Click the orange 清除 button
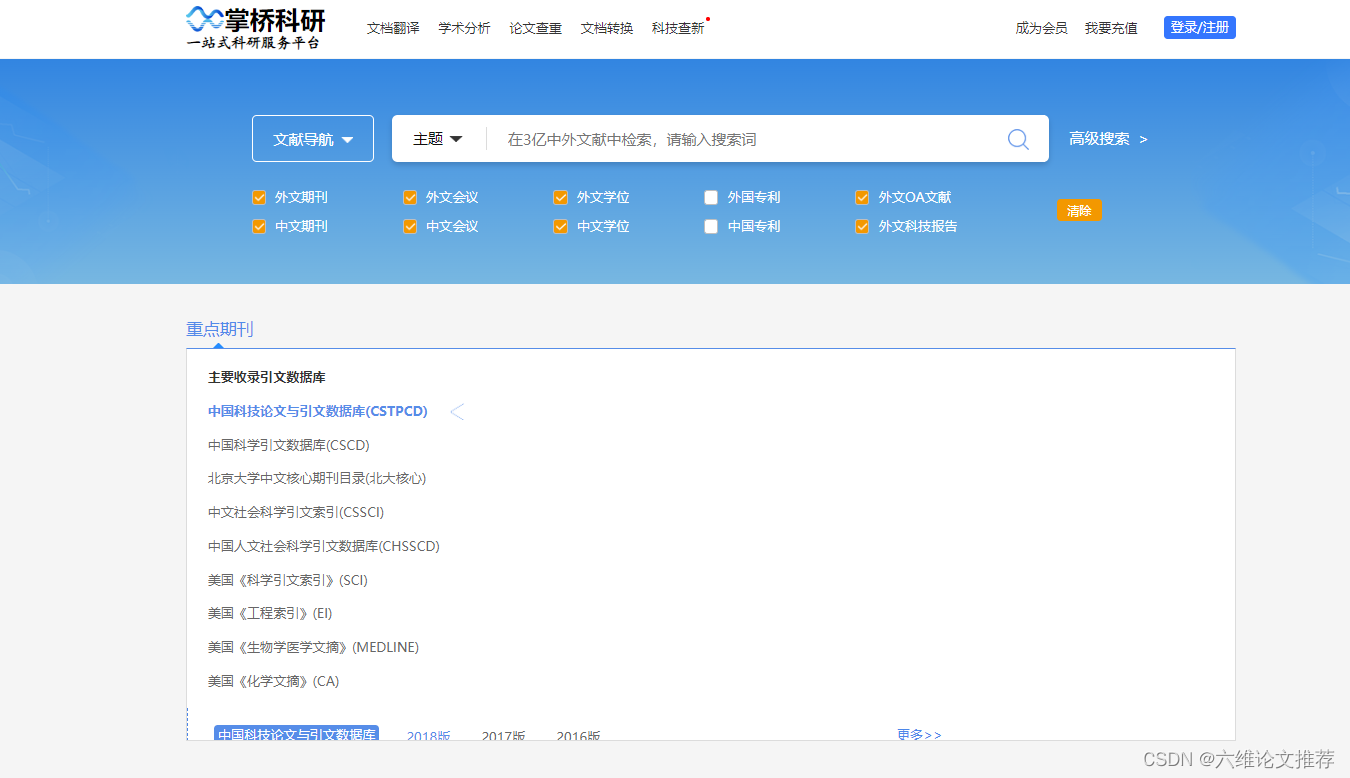 (1079, 211)
